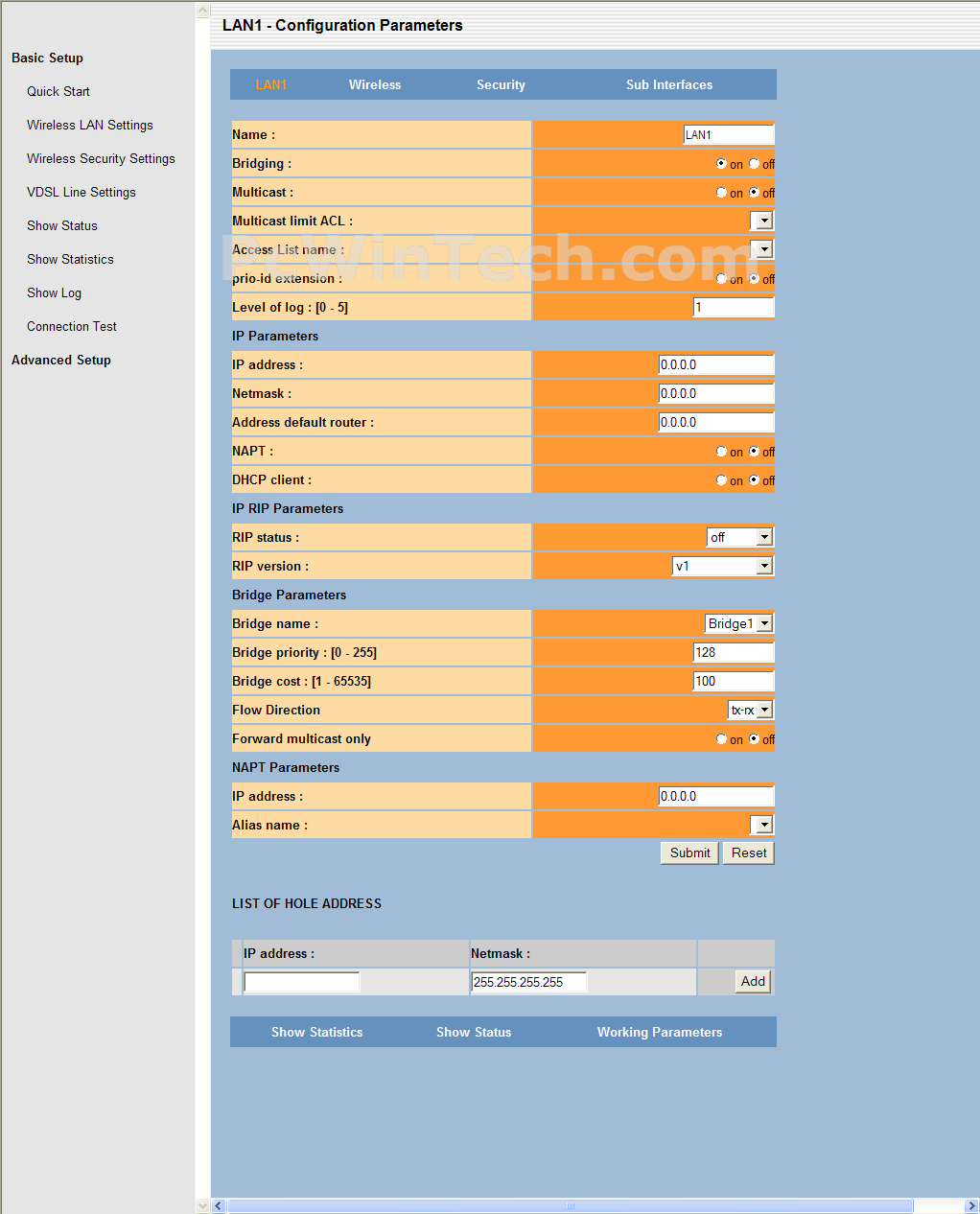Focus Address default router field
The image size is (980, 1214).
(716, 422)
